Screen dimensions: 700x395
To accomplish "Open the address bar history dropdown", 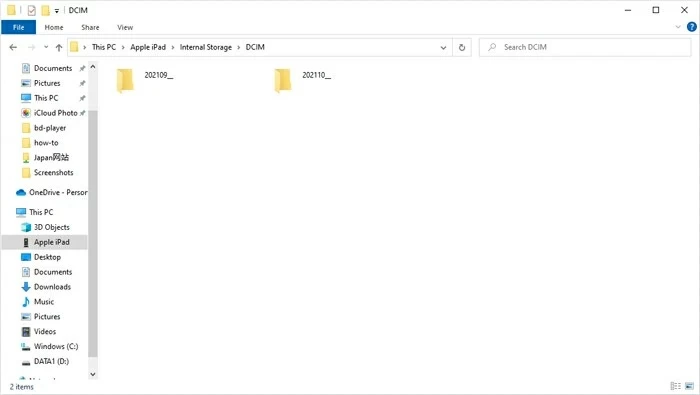I will [x=443, y=47].
